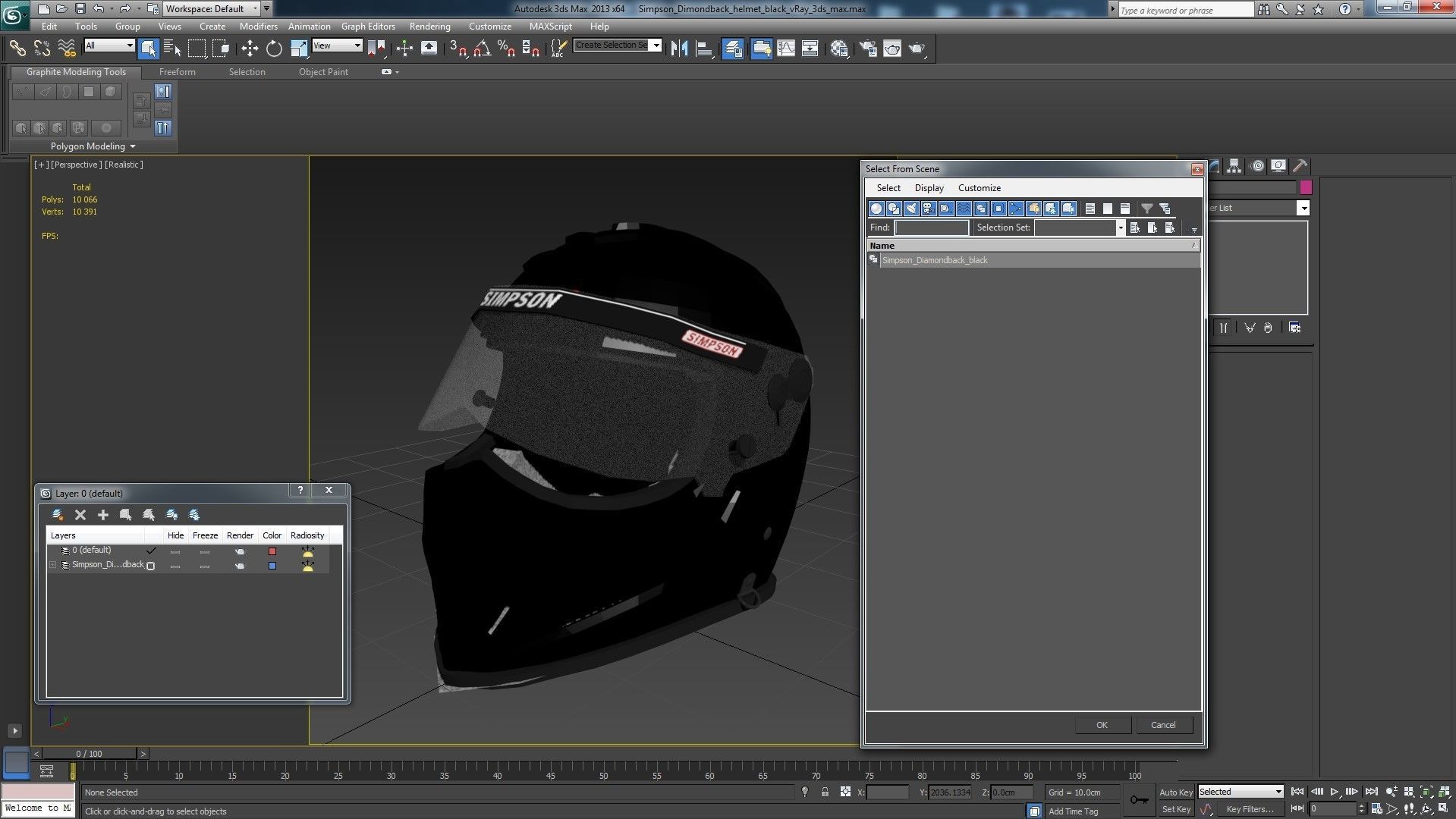
Task: Open the Rendering menu
Action: tap(429, 26)
